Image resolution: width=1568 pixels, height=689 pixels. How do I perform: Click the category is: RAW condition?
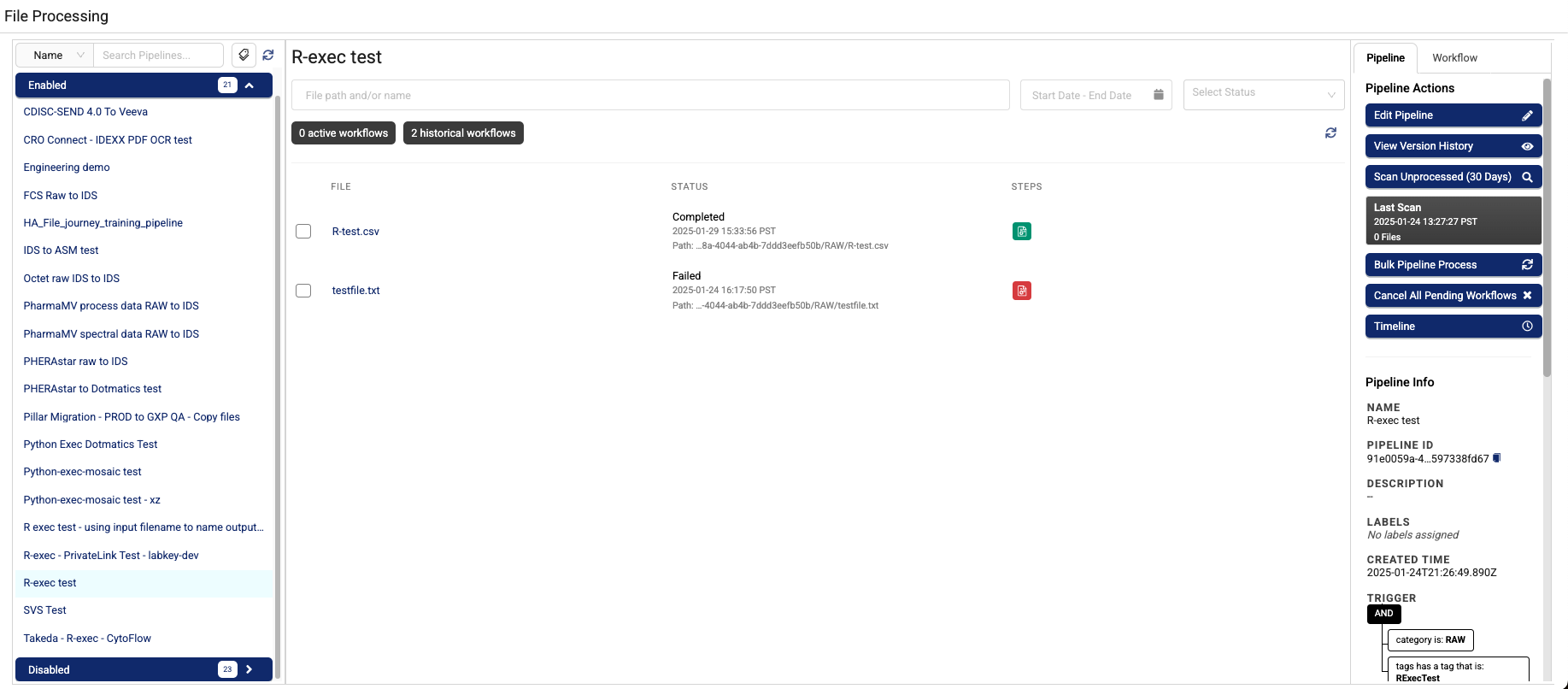(x=1430, y=639)
